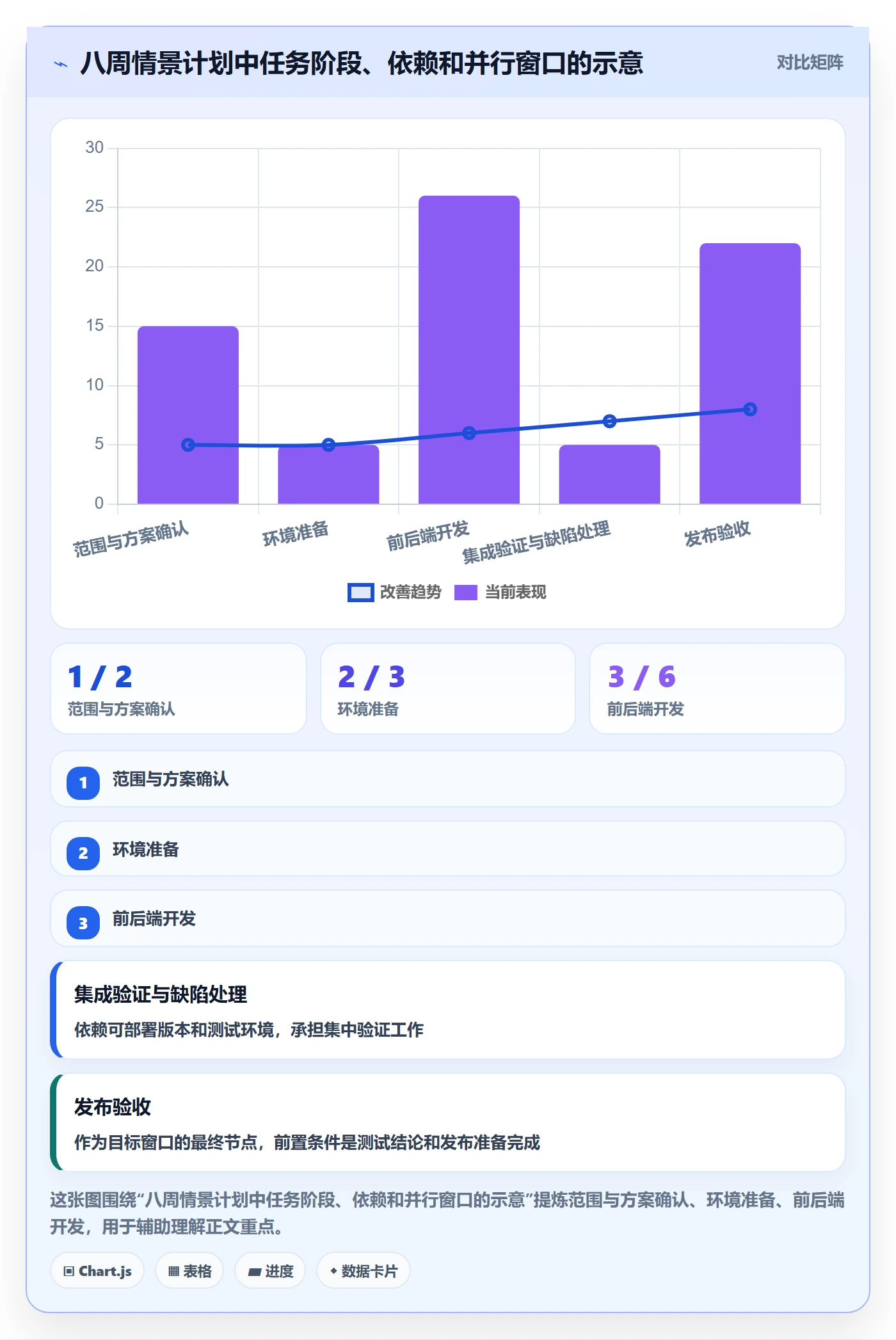This screenshot has height=1340, width=896.
Task: Click the 改善趋势 legend text
Action: pos(410,593)
